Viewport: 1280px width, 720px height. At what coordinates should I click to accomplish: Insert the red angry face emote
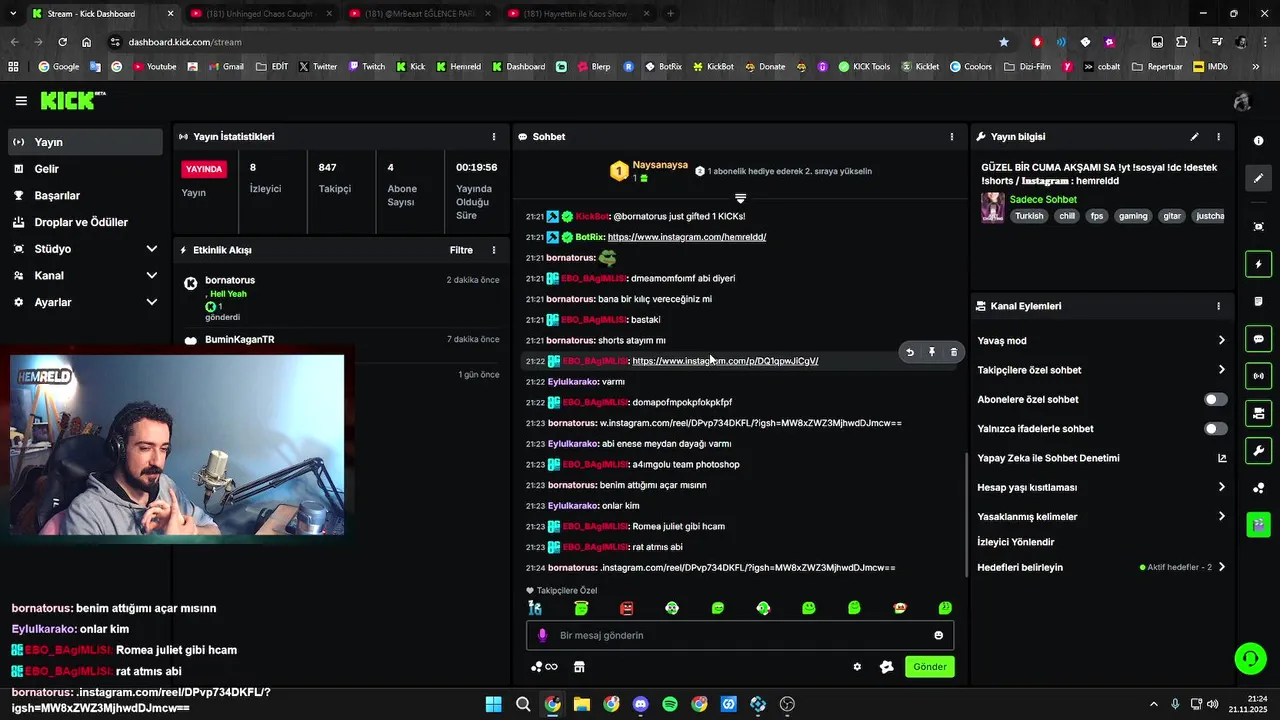[x=627, y=608]
